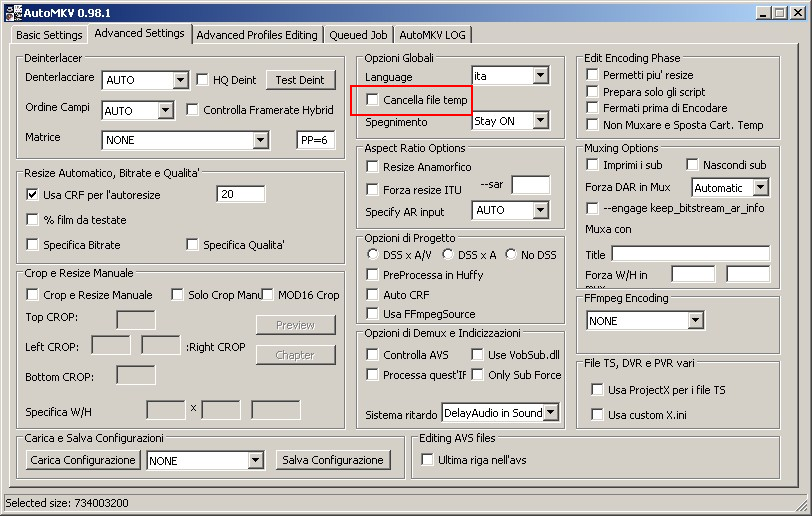Tick Non Muxare e Sposta Cart. Temp
The image size is (812, 516).
point(592,124)
